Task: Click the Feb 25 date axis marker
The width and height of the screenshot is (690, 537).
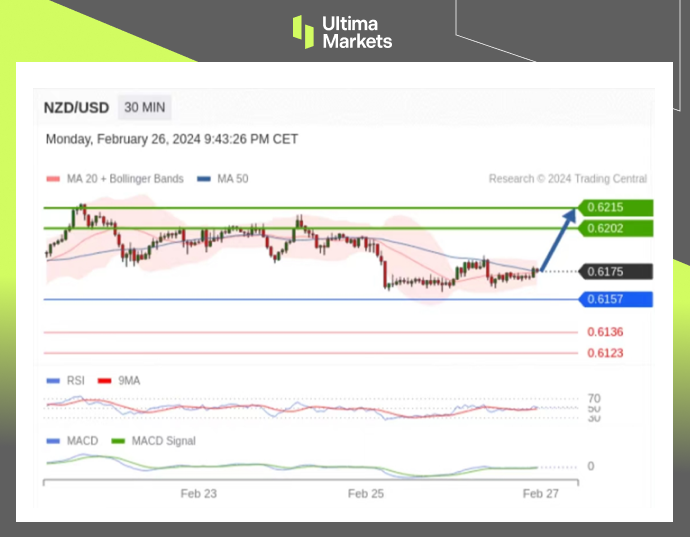Action: pos(366,493)
